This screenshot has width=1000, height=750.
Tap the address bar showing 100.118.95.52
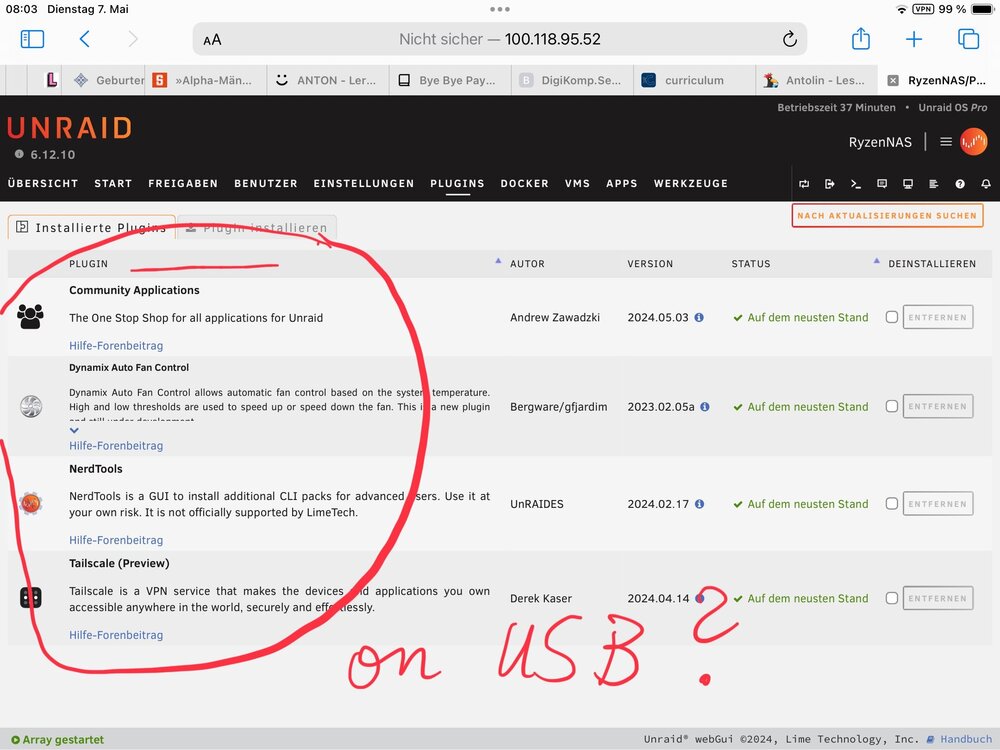(x=499, y=39)
